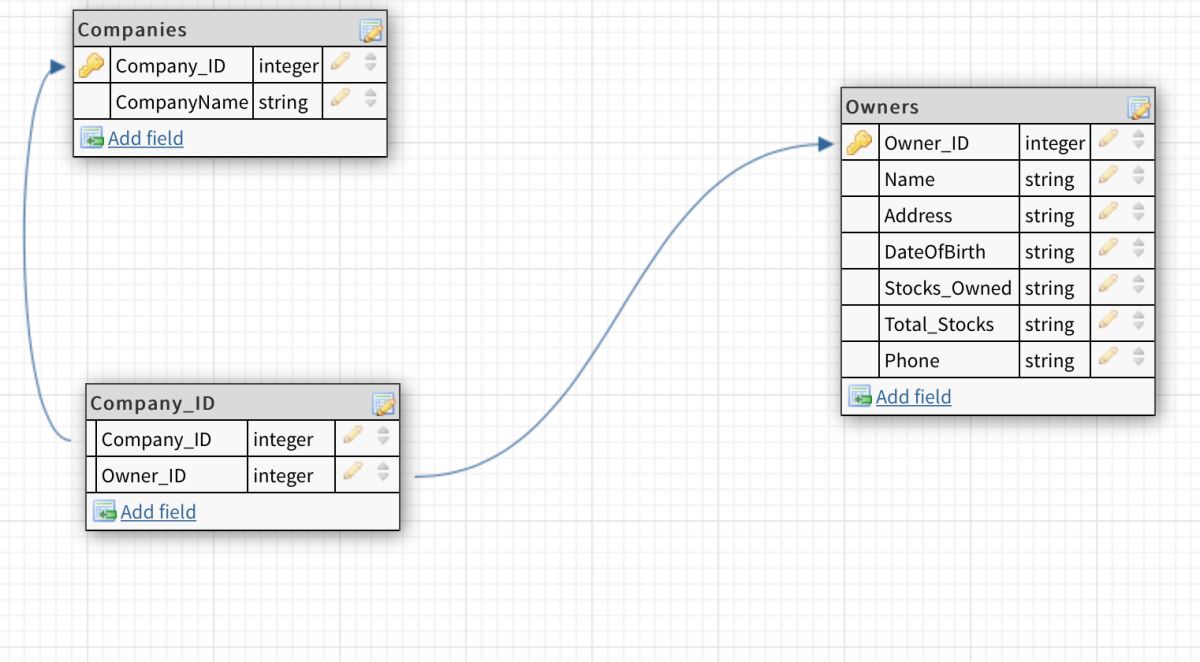This screenshot has width=1200, height=662.
Task: Click the pencil icon on the Address row
Action: click(1108, 212)
